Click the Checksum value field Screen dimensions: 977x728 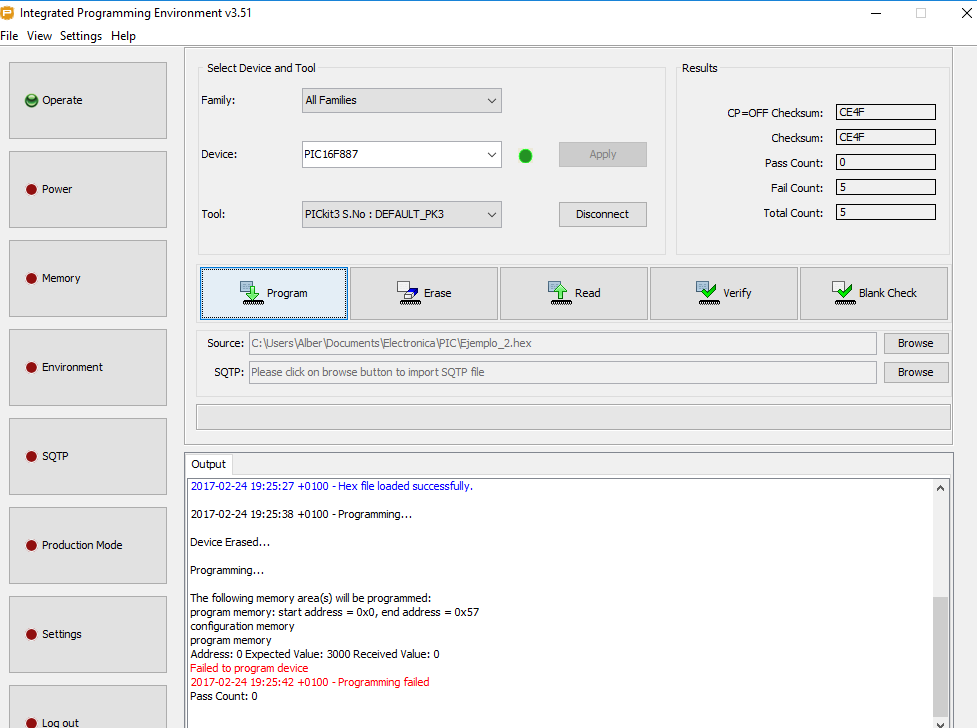tap(885, 137)
